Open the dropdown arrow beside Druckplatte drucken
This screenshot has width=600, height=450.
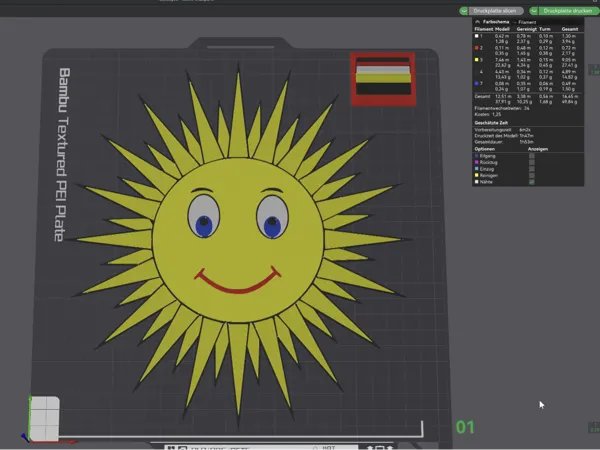(x=534, y=11)
